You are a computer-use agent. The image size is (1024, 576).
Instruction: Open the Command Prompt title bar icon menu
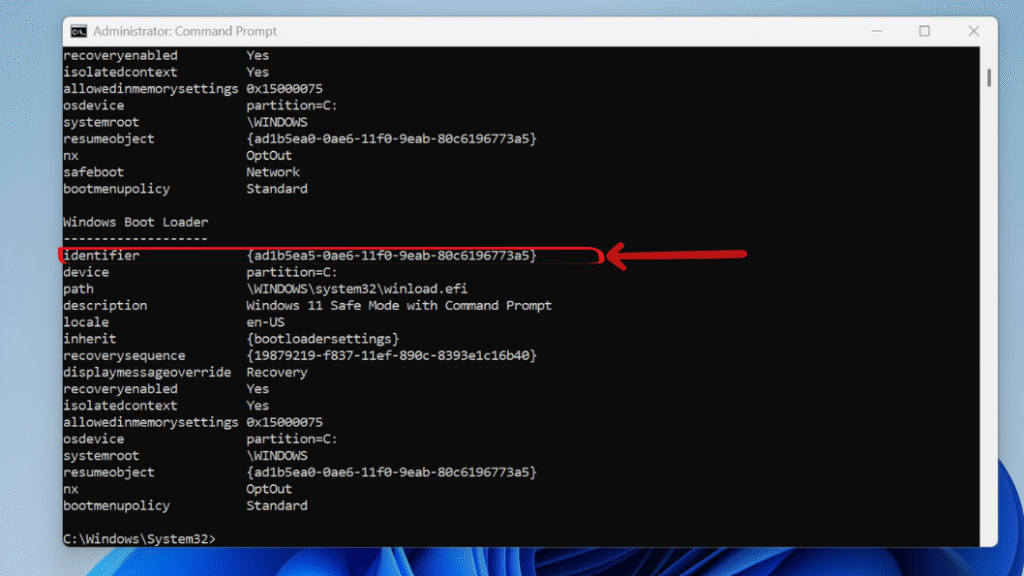click(79, 31)
